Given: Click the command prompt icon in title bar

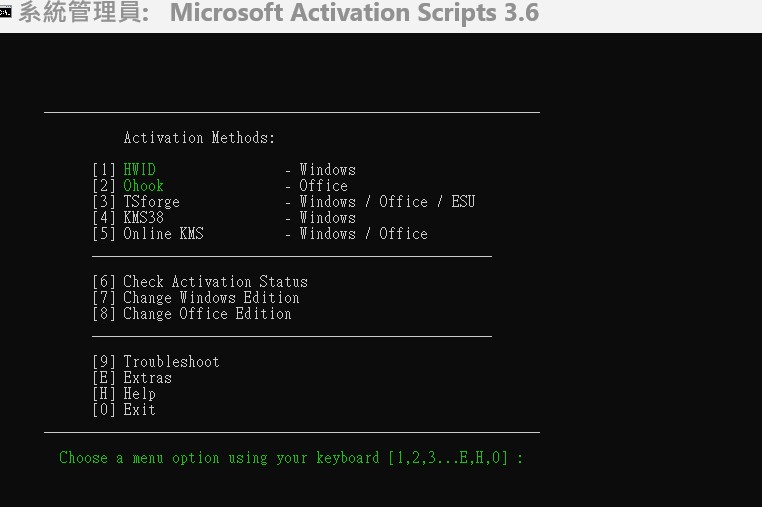Looking at the screenshot, I should tap(6, 13).
